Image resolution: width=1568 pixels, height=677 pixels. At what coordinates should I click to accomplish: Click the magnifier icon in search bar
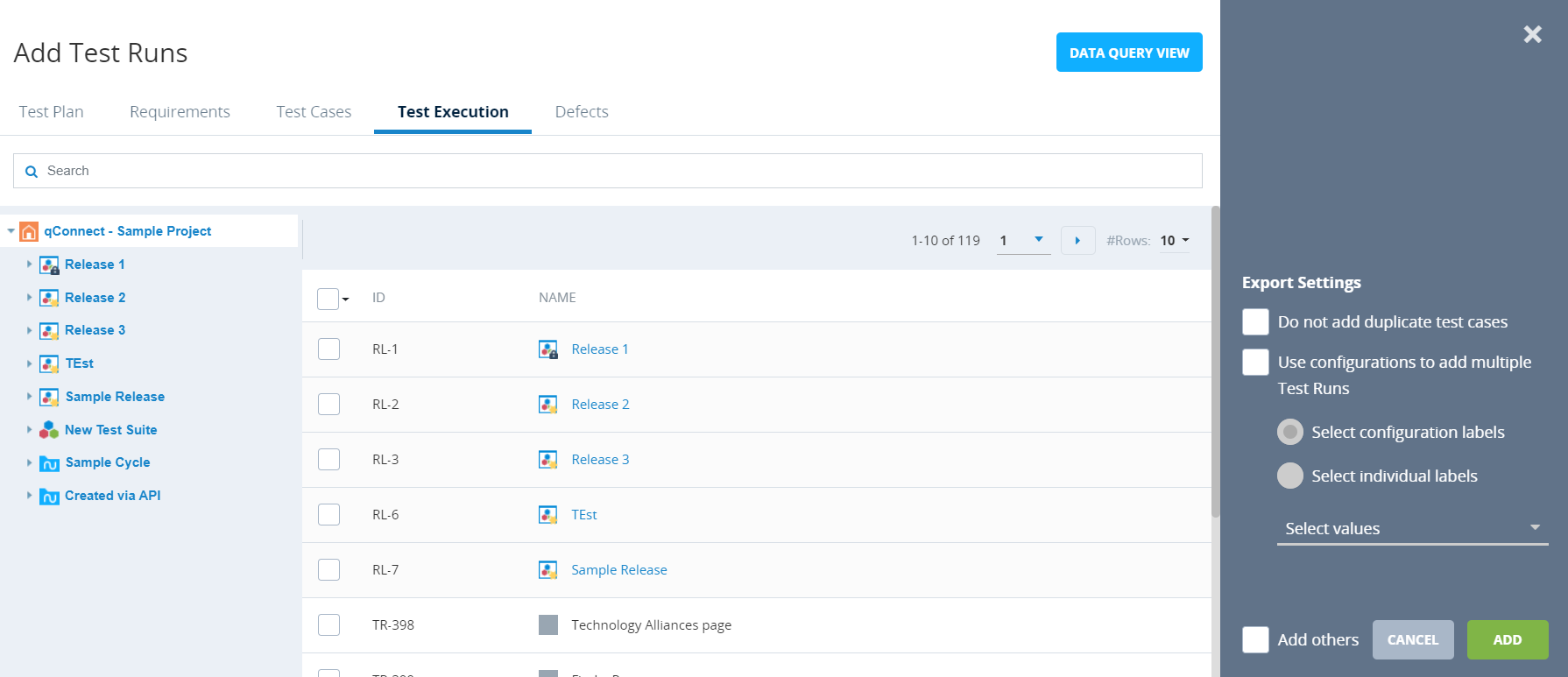coord(32,172)
